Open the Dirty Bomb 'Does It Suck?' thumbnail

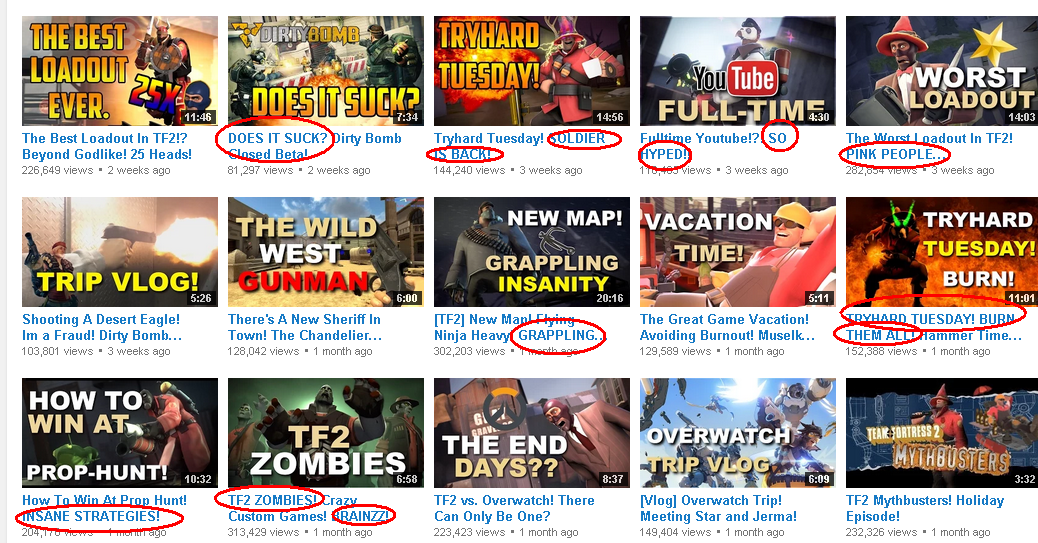click(x=326, y=71)
